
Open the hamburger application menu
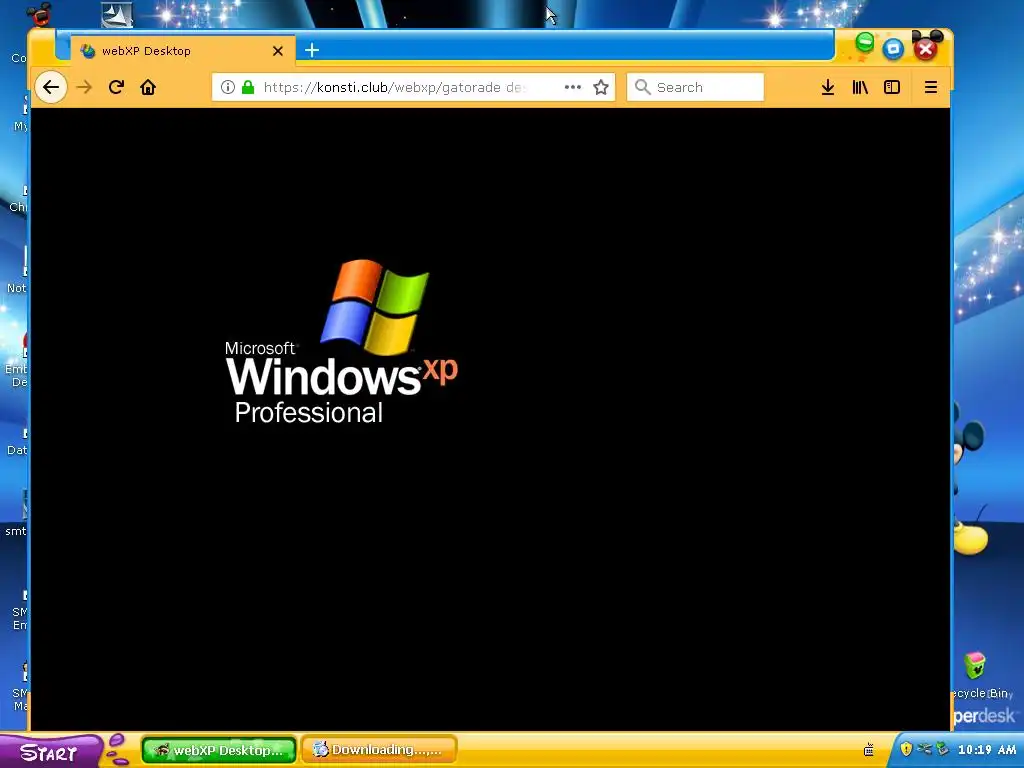(x=931, y=88)
